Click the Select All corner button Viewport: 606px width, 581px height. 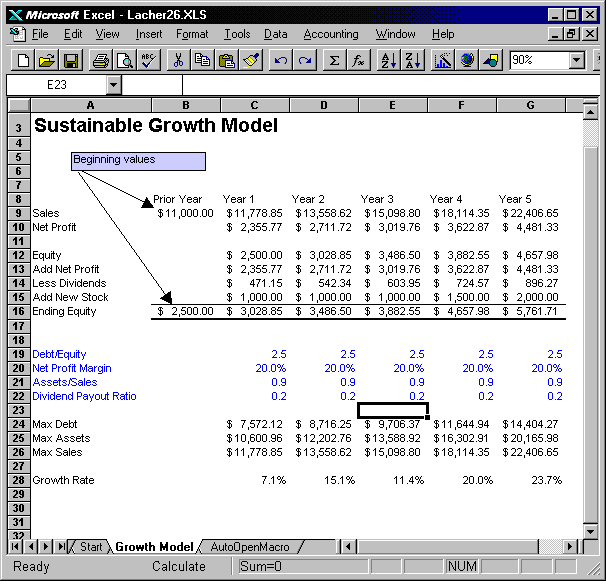coord(19,105)
